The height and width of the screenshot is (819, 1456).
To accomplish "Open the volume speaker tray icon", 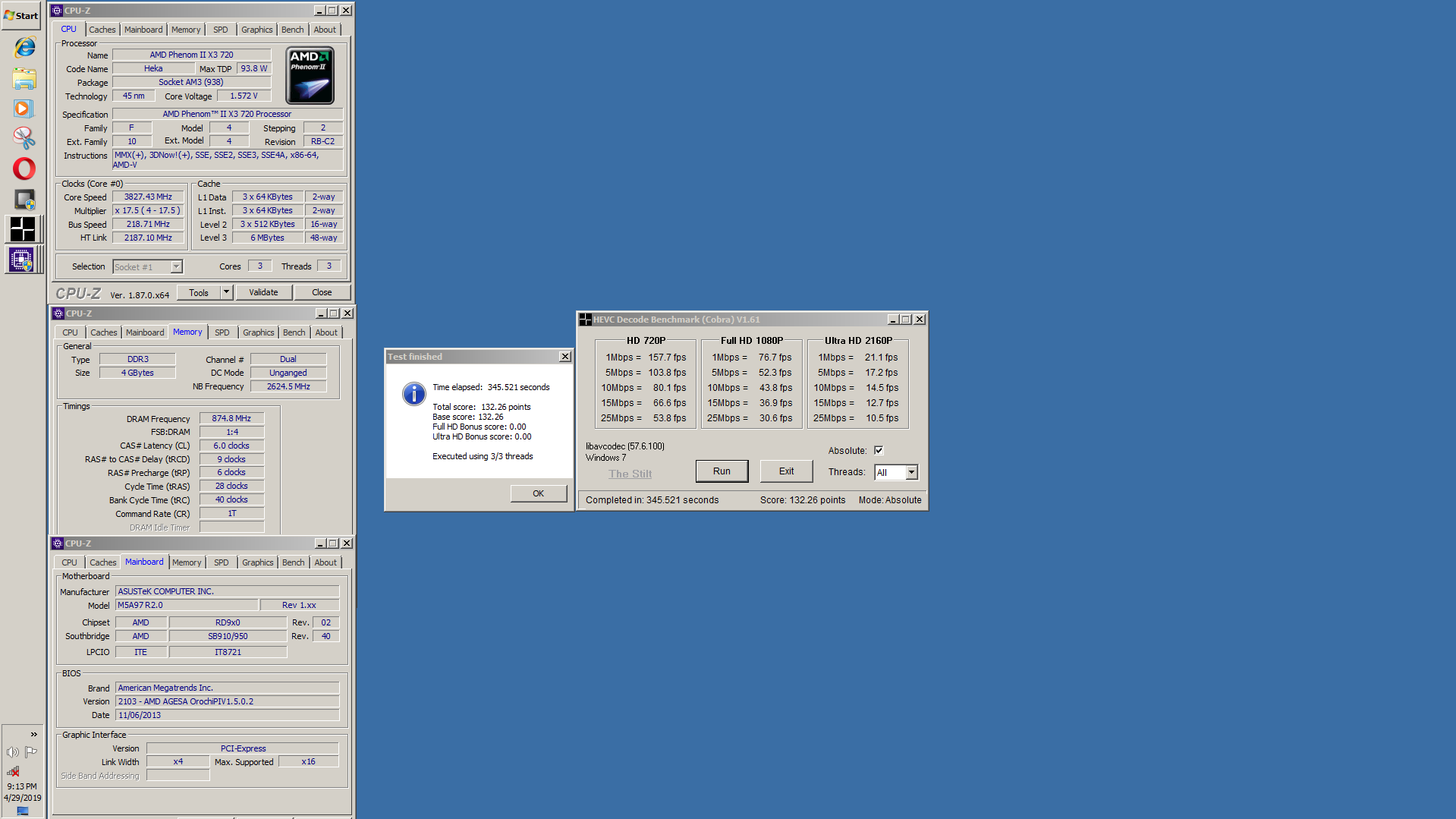I will (x=13, y=752).
